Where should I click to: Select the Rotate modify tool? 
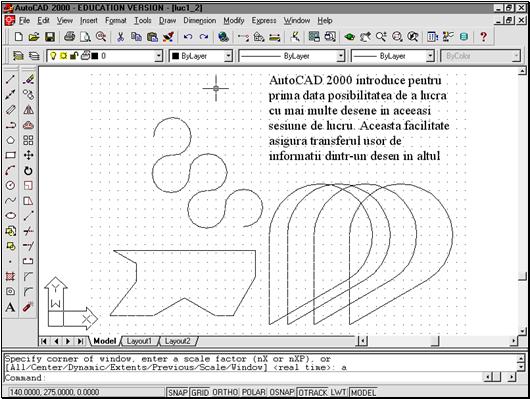[28, 170]
